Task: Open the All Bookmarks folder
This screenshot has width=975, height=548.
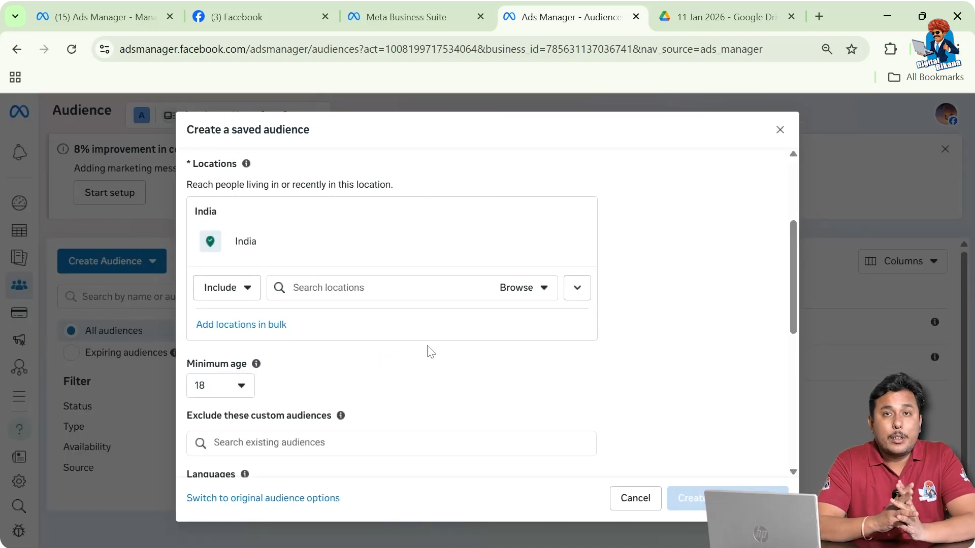Action: coord(925,77)
